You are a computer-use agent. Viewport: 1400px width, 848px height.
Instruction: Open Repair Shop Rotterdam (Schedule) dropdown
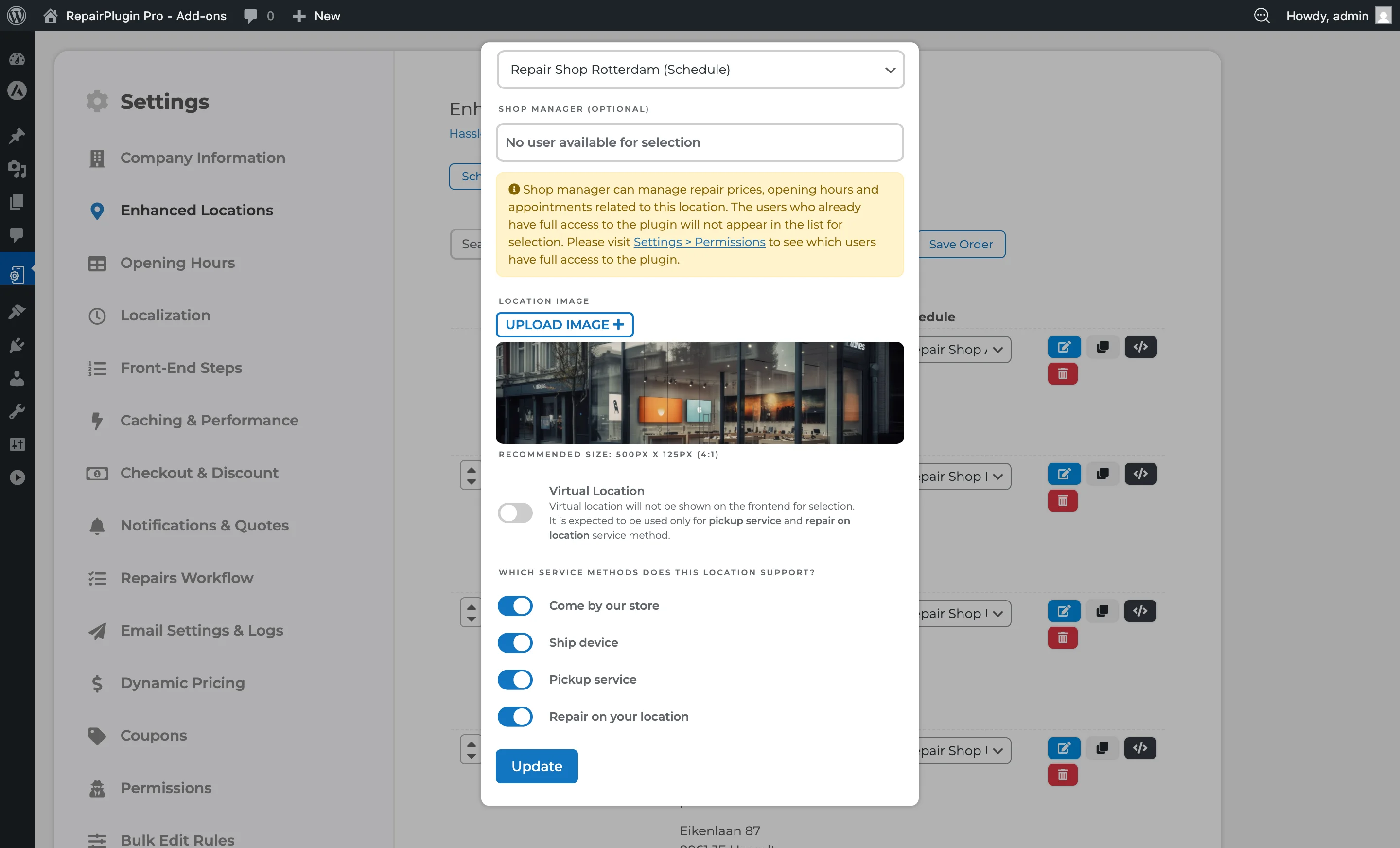[700, 70]
